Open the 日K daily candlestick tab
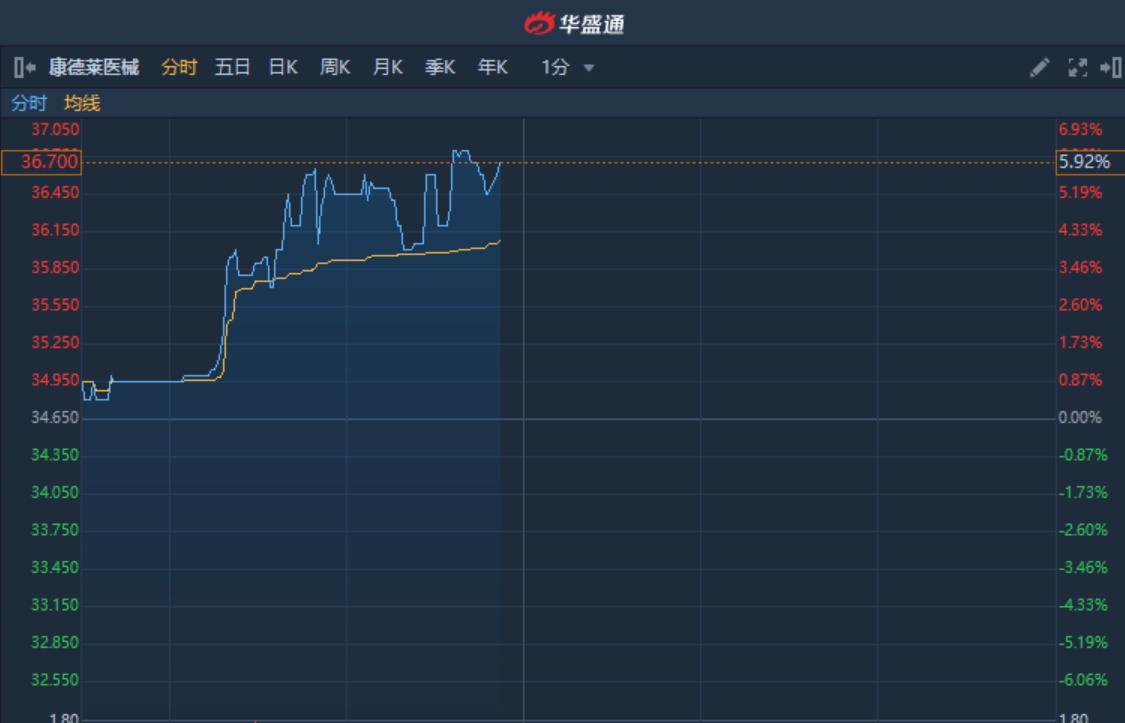The image size is (1125, 723). (283, 68)
